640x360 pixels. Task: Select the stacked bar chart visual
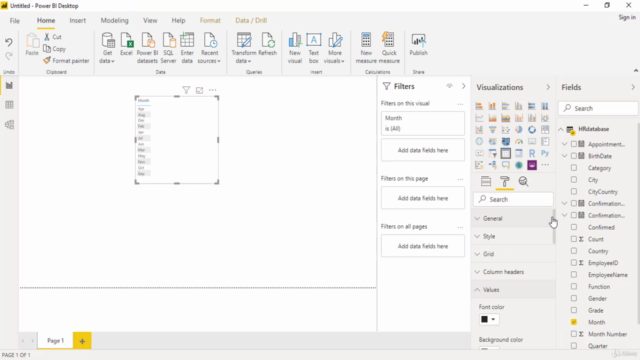click(479, 106)
